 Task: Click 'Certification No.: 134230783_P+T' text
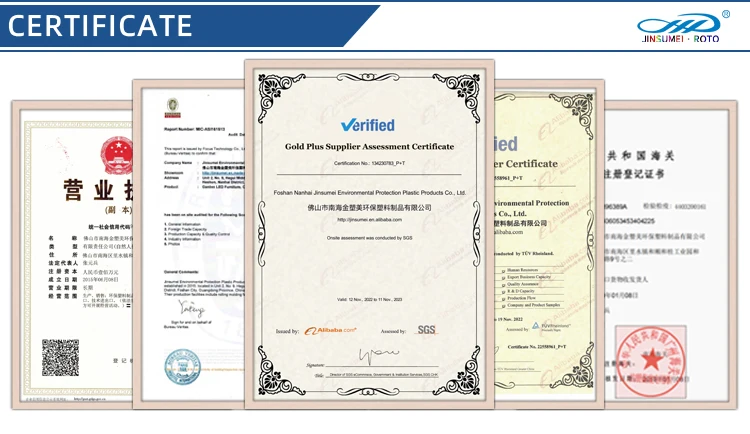(x=369, y=163)
